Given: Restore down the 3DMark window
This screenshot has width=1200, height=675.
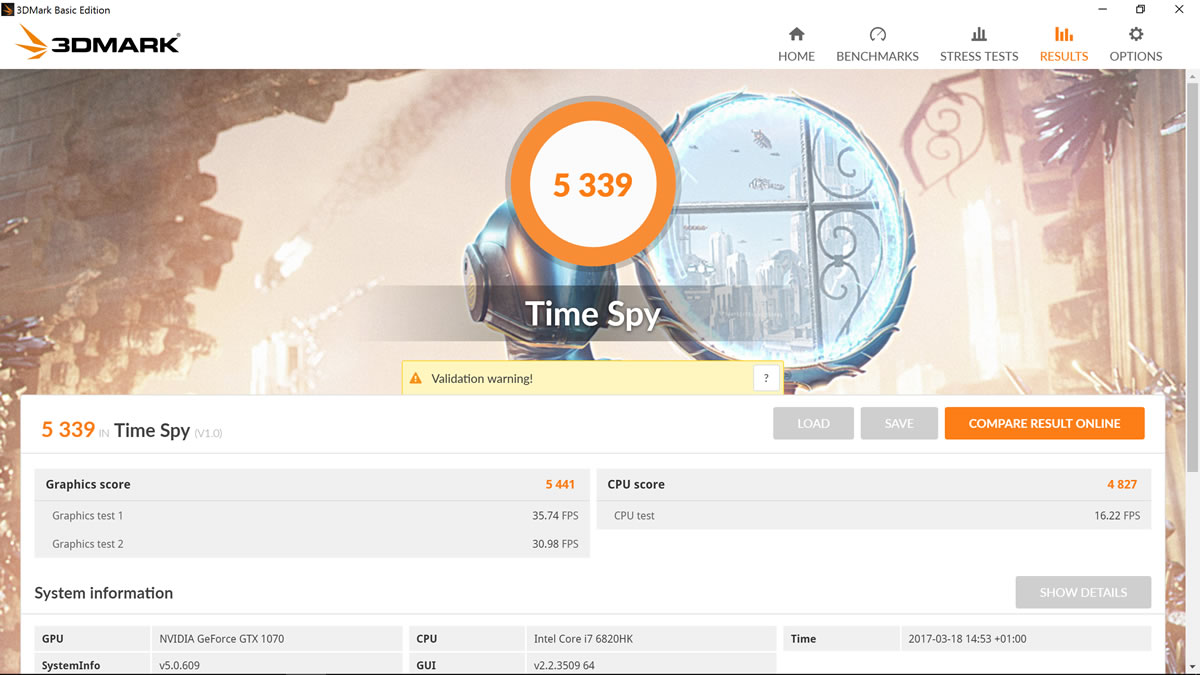Looking at the screenshot, I should [x=1140, y=9].
